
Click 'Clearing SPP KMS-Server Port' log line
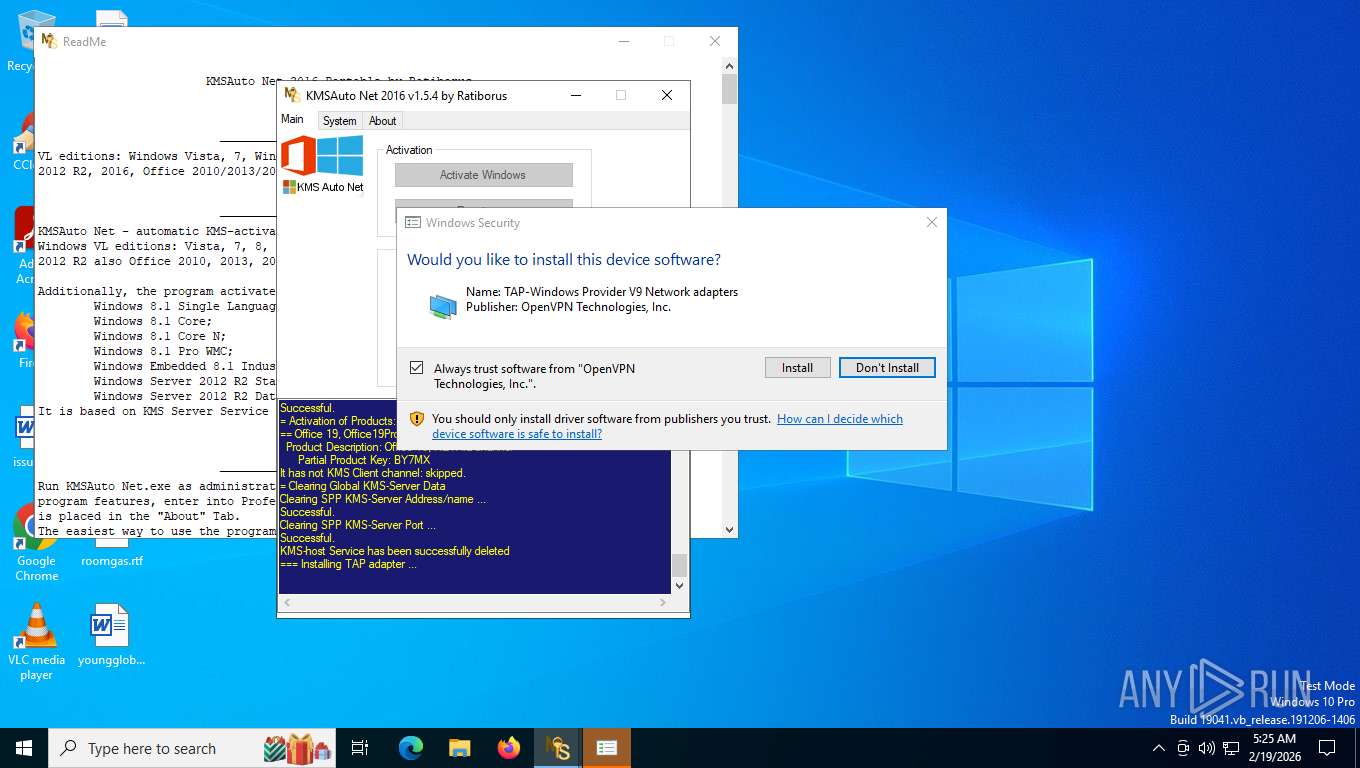tap(358, 525)
